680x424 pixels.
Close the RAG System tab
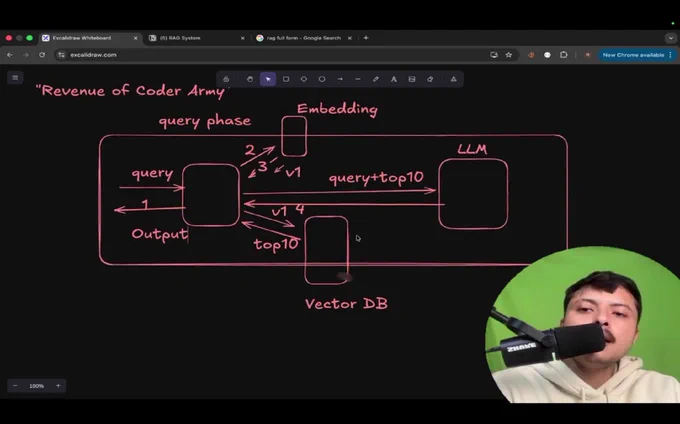click(242, 38)
